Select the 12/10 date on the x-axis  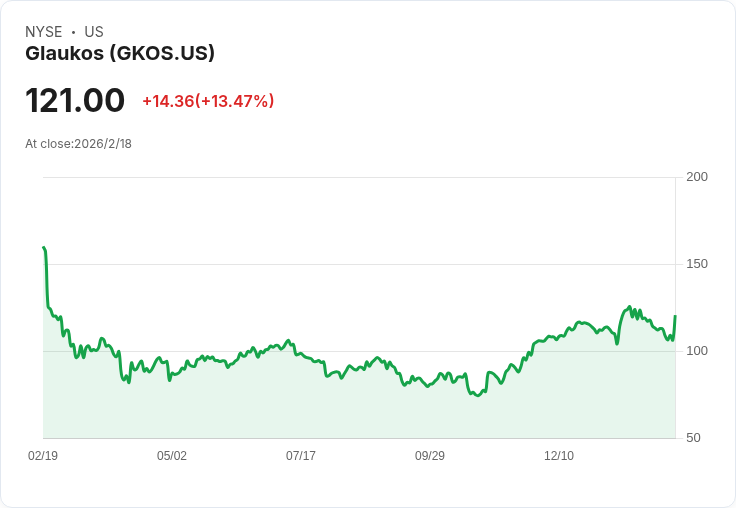559,456
